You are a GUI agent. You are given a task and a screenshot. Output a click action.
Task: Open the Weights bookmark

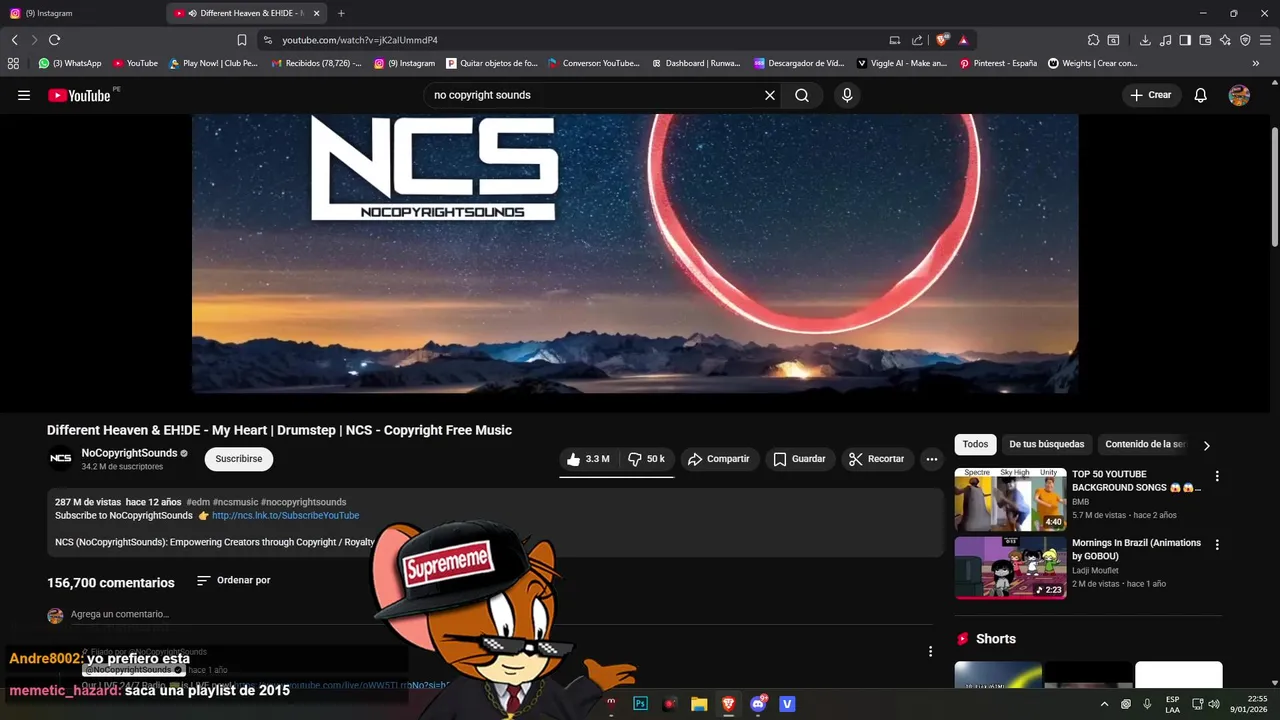point(1092,63)
